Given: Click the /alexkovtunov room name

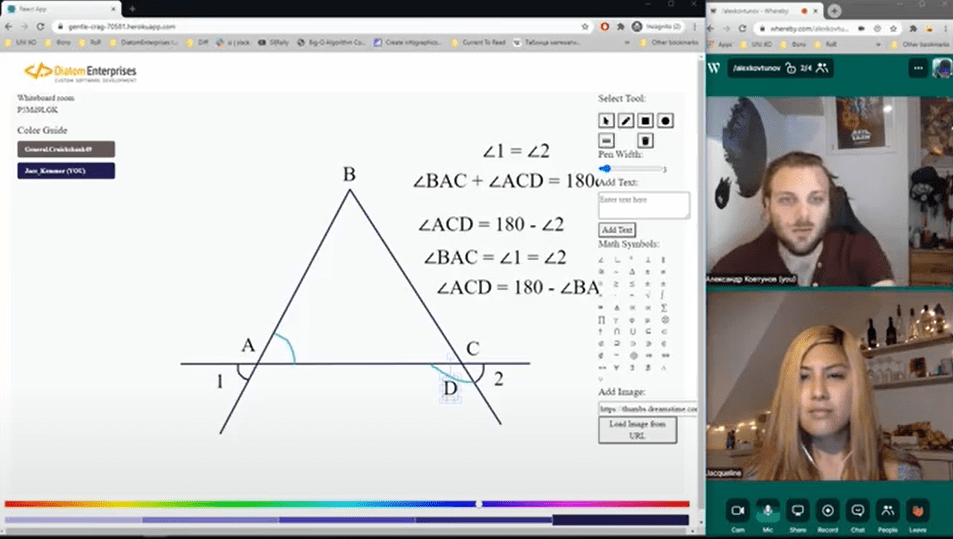Looking at the screenshot, I should 756,68.
